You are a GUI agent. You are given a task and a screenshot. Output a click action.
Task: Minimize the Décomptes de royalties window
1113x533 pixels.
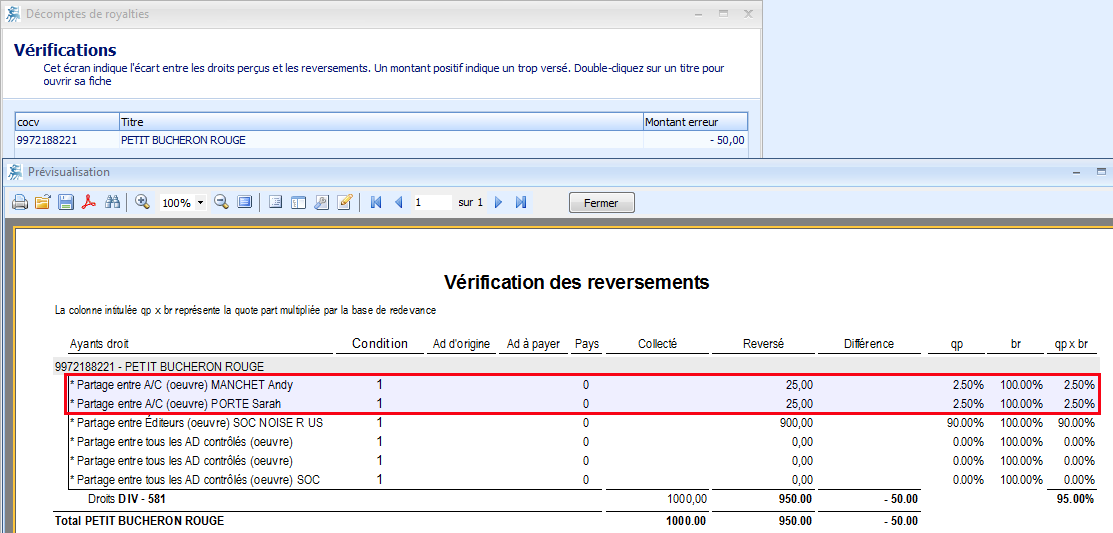pos(700,13)
